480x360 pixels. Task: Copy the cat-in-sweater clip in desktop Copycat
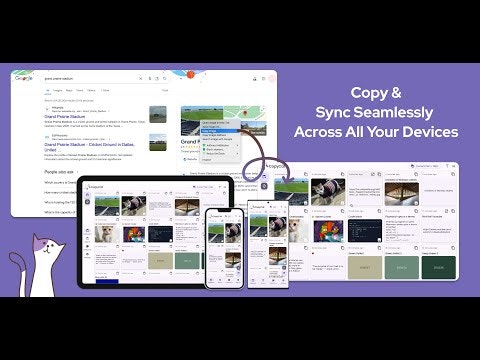click(342, 174)
